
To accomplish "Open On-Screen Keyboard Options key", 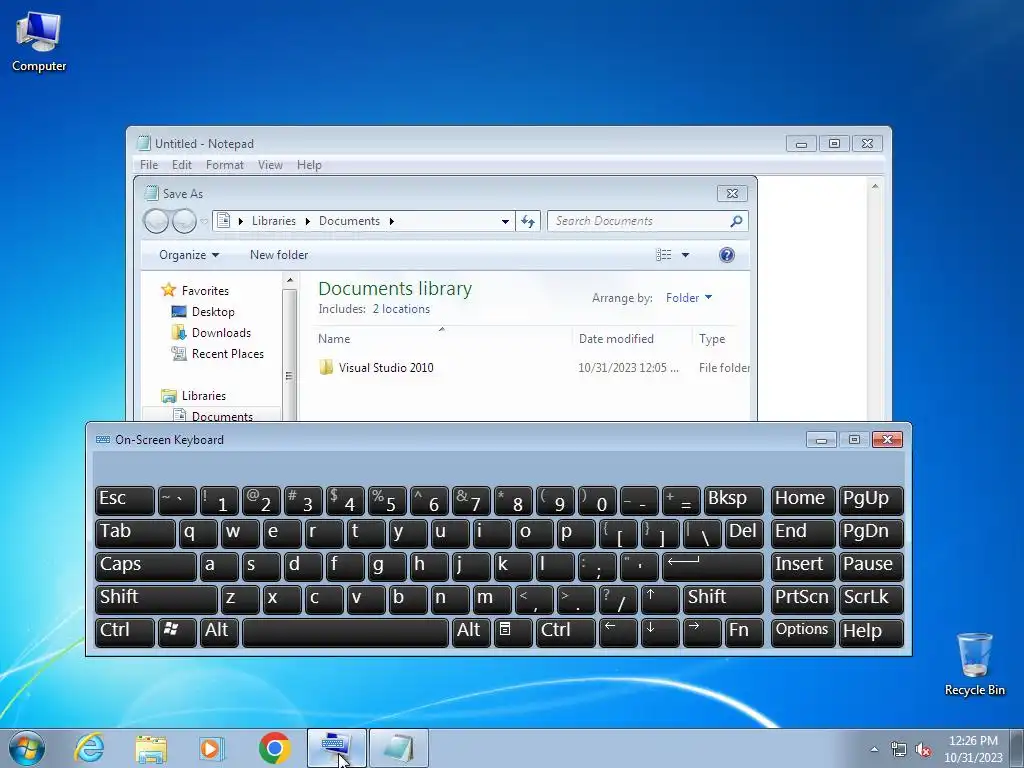I will click(803, 632).
